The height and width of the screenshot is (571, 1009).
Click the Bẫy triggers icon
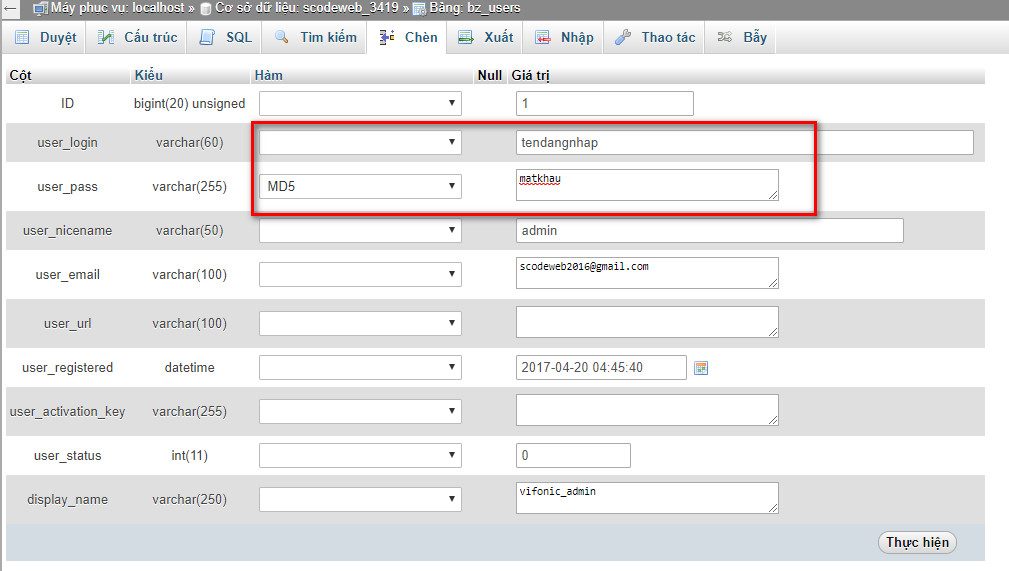point(724,38)
